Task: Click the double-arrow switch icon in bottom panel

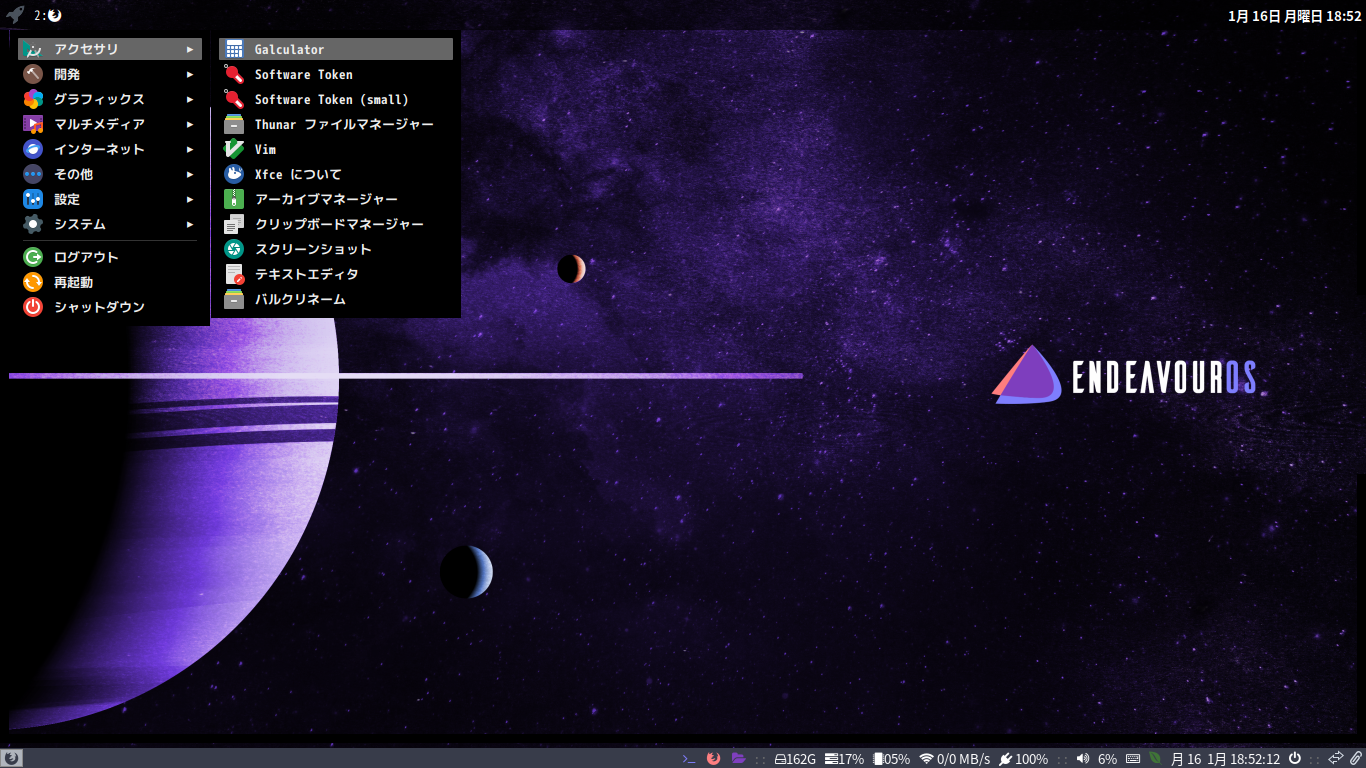Action: tap(1335, 759)
